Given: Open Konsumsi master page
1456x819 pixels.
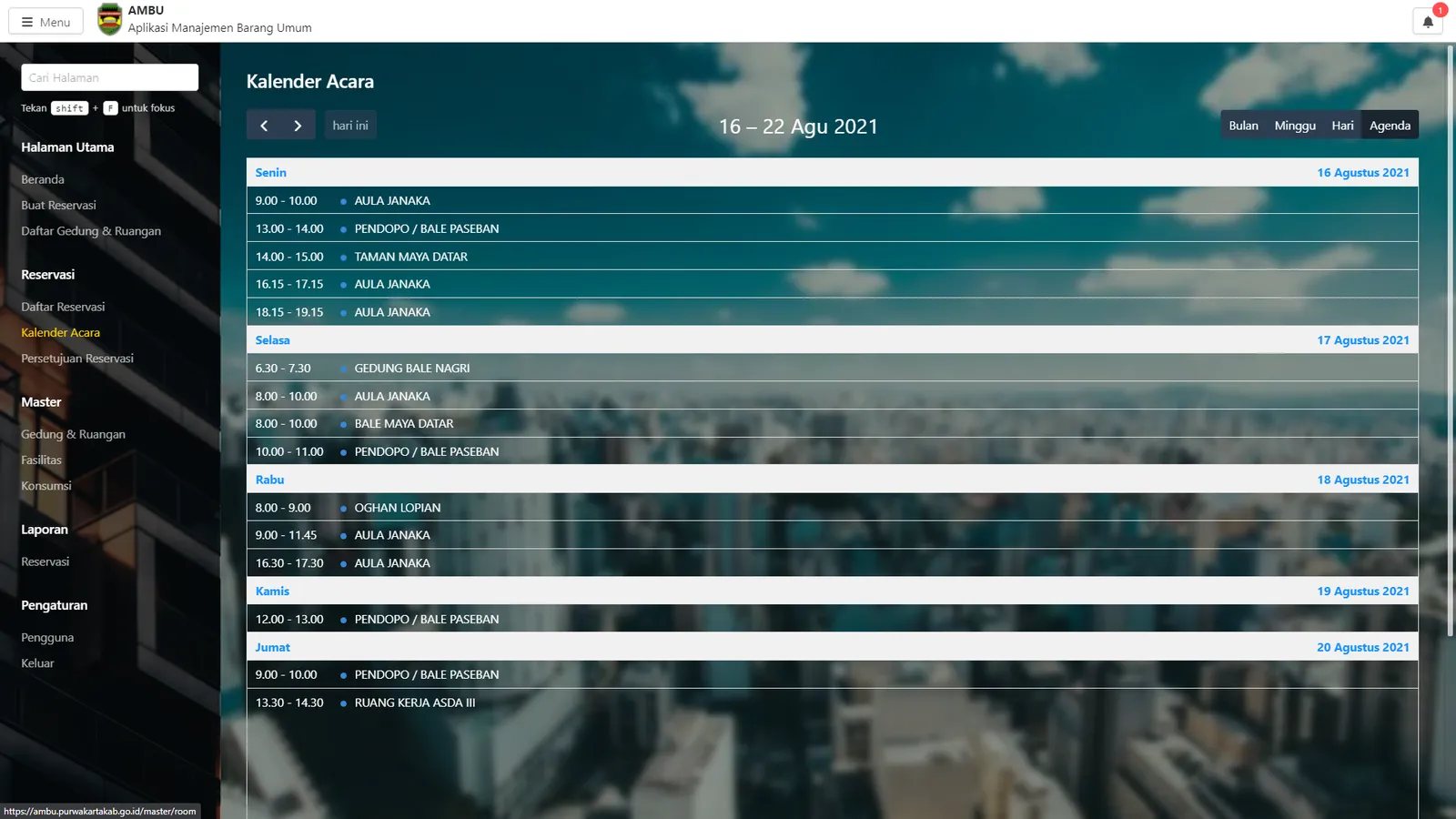Looking at the screenshot, I should (x=46, y=486).
